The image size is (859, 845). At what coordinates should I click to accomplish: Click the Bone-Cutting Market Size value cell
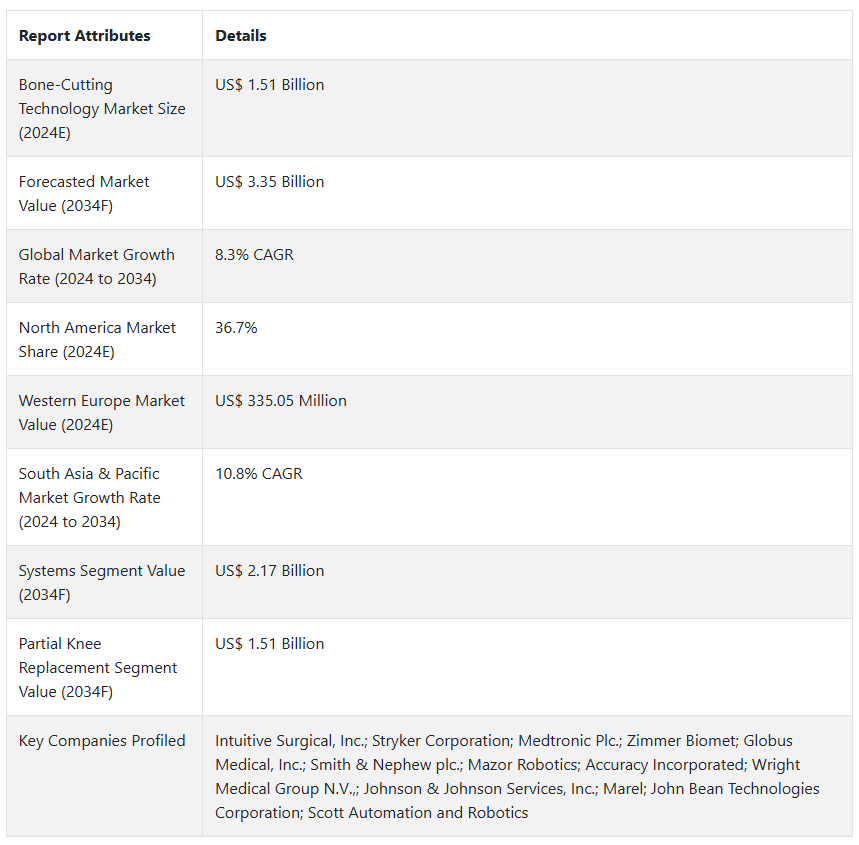point(270,85)
